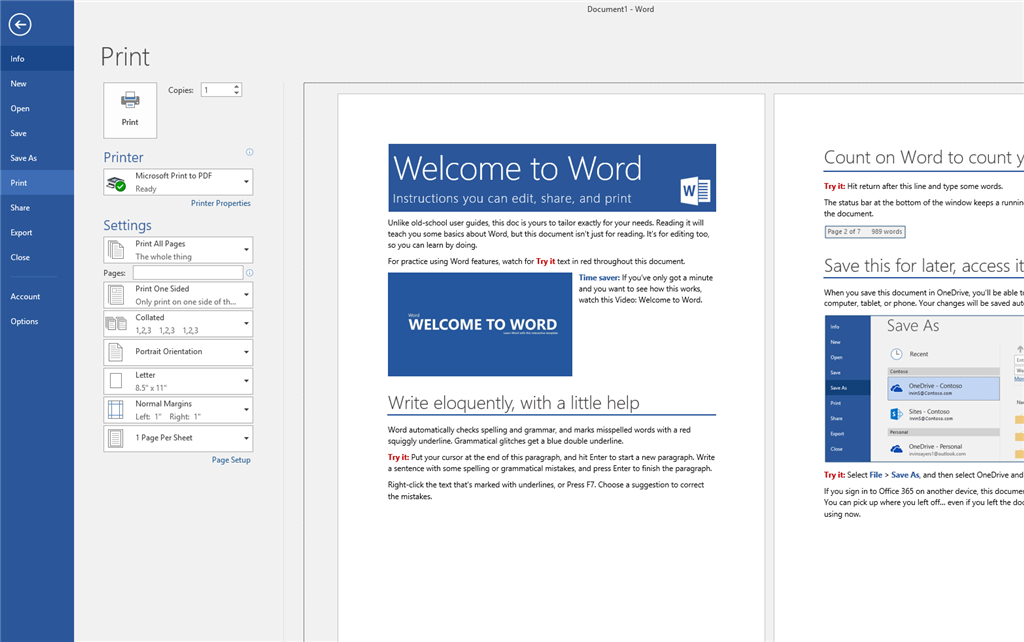The height and width of the screenshot is (642, 1024).
Task: Click the Collated stacked pages icon
Action: click(116, 323)
